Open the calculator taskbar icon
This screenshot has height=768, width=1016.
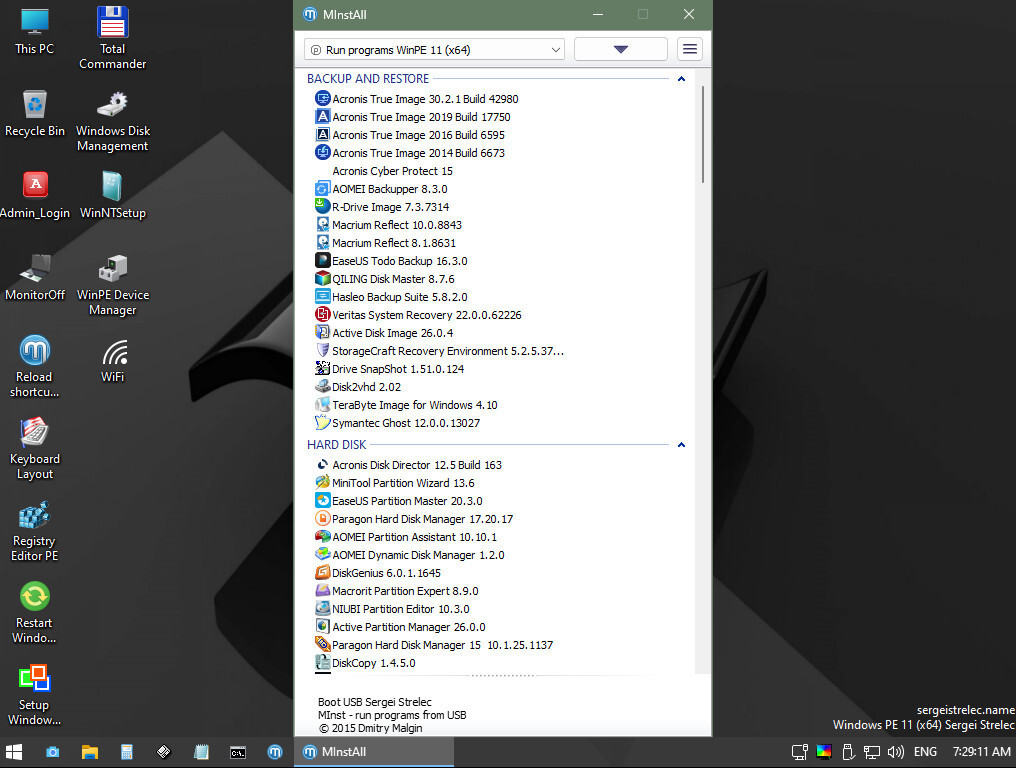point(127,752)
